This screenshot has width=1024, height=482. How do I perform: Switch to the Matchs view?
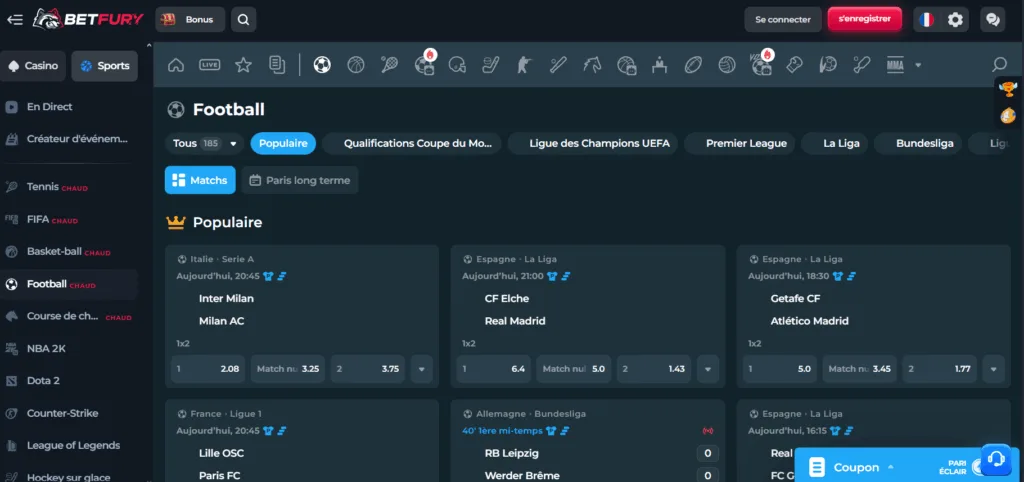(x=200, y=180)
